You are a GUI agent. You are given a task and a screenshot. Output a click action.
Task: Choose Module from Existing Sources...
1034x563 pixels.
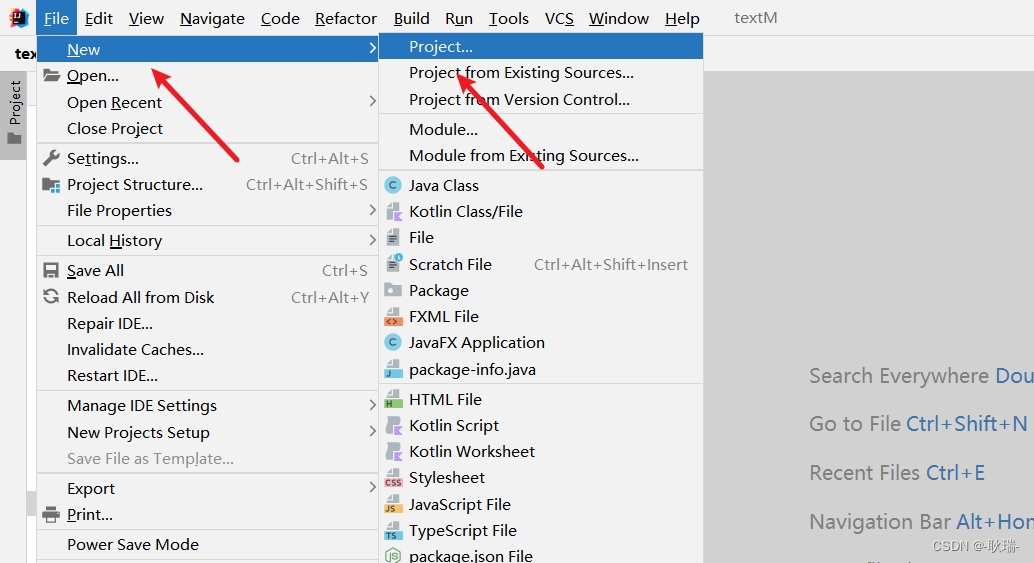tap(541, 156)
